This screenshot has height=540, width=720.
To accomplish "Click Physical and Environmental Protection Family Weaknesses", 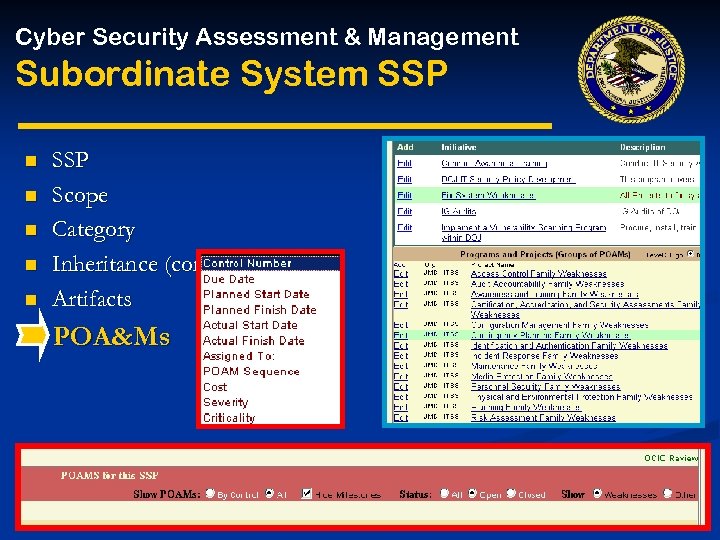I will tap(582, 397).
